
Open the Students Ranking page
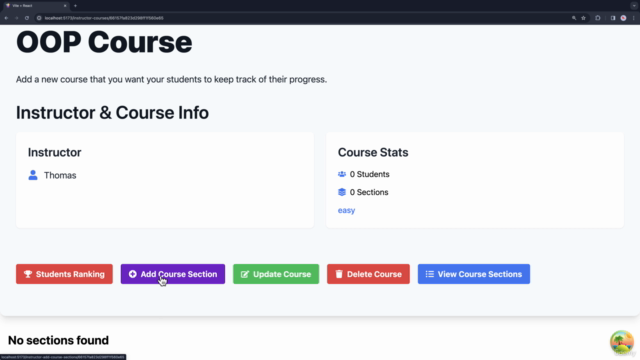[64, 274]
